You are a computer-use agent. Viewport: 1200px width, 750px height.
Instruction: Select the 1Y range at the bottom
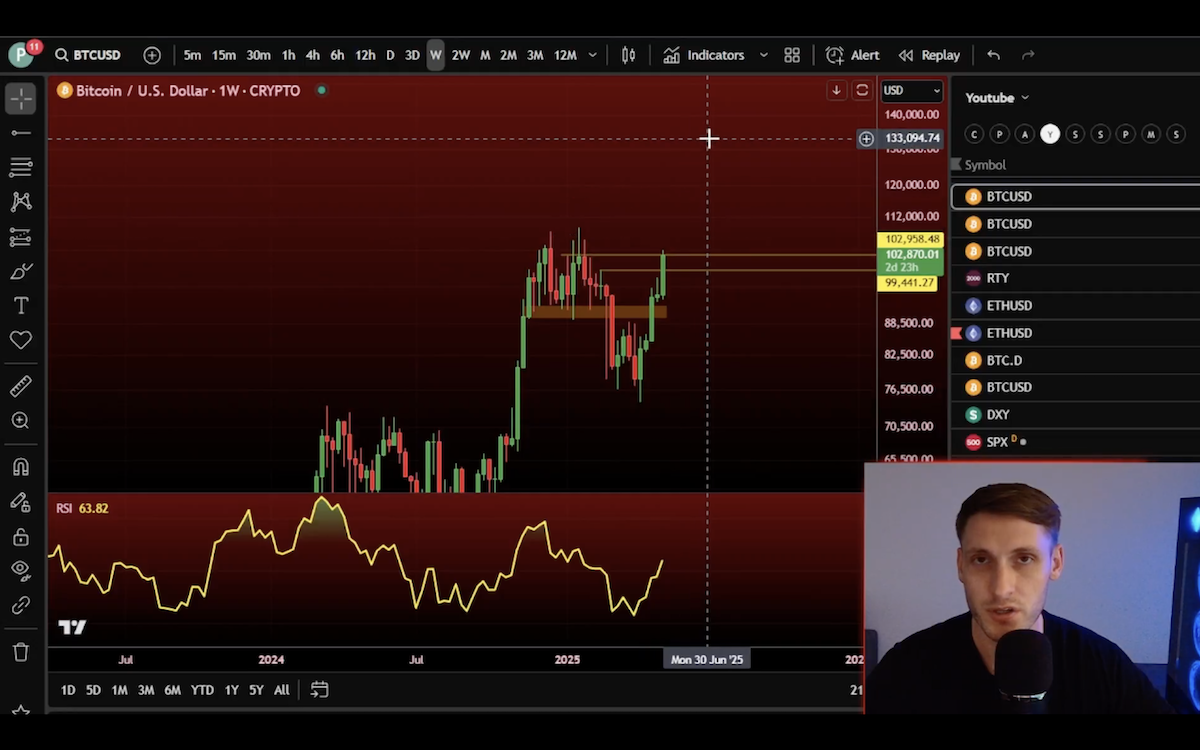coord(231,689)
